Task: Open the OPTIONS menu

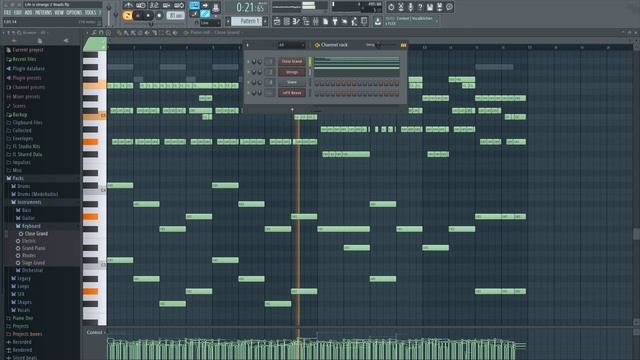Action: pos(74,13)
